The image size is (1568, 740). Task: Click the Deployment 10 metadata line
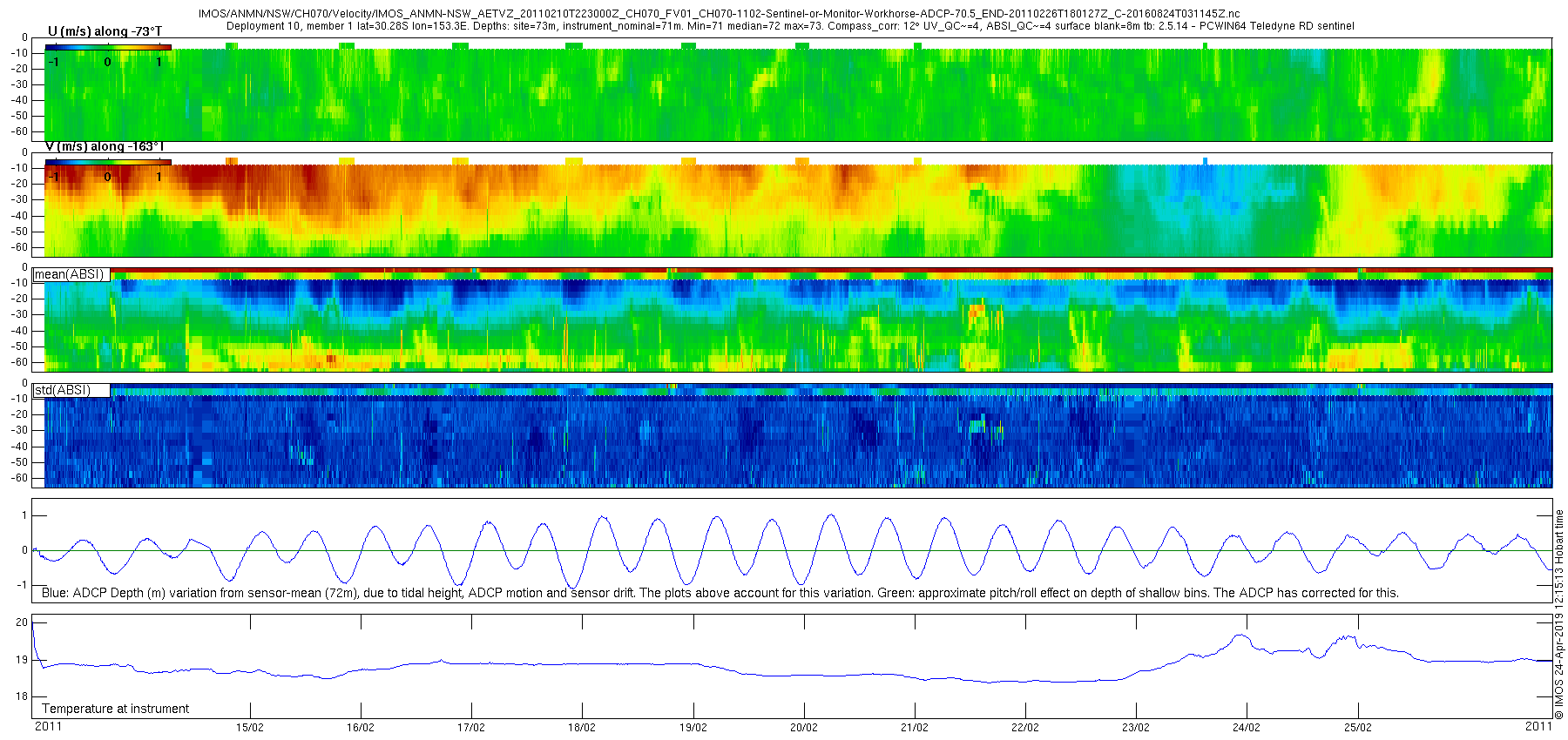(x=789, y=26)
